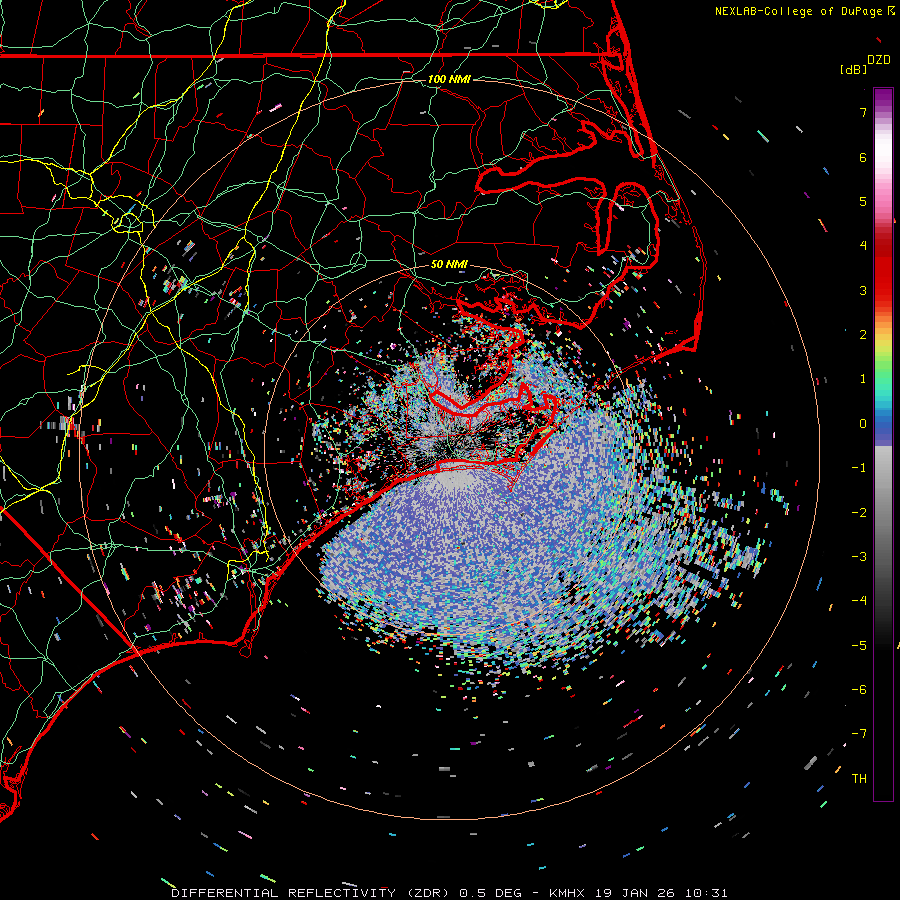The width and height of the screenshot is (900, 900).
Task: Click the 1 value on the ZDR scale
Action: point(863,379)
